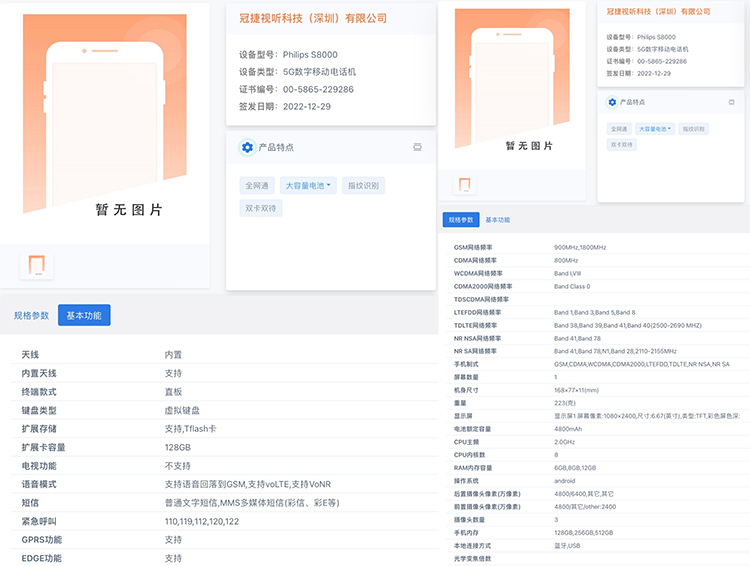The image size is (750, 566).
Task: Click the large phone placeholder image, left screenshot
Action: [x=105, y=113]
